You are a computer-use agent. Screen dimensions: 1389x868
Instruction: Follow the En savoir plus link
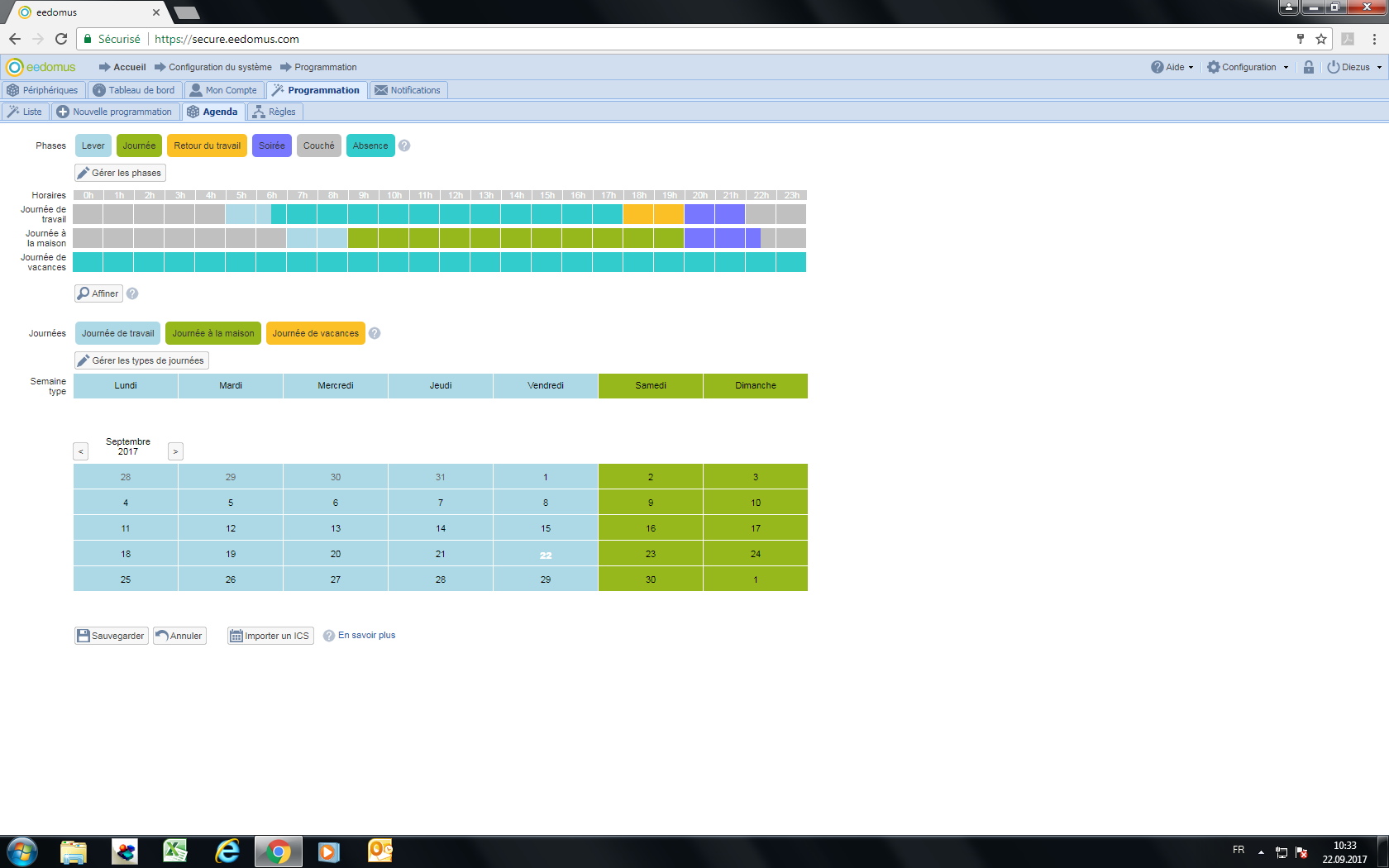(x=366, y=635)
